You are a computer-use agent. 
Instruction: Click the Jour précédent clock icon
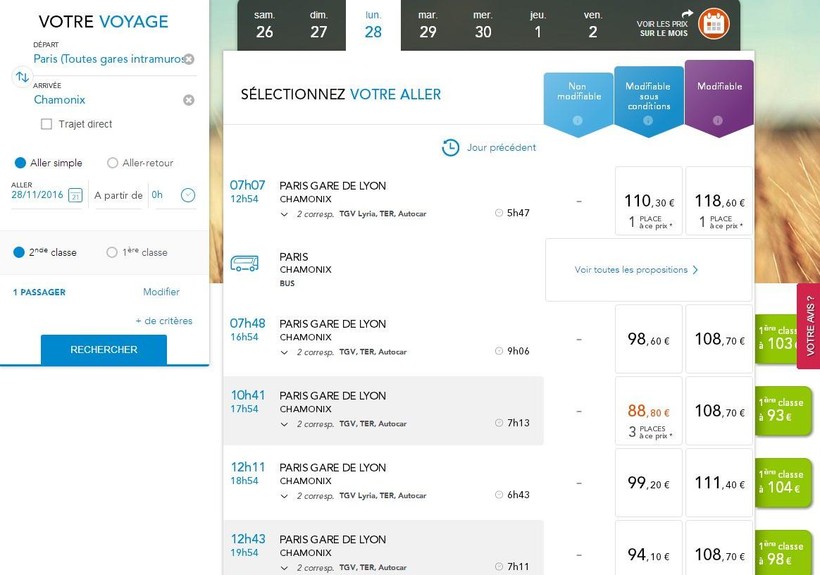click(451, 148)
